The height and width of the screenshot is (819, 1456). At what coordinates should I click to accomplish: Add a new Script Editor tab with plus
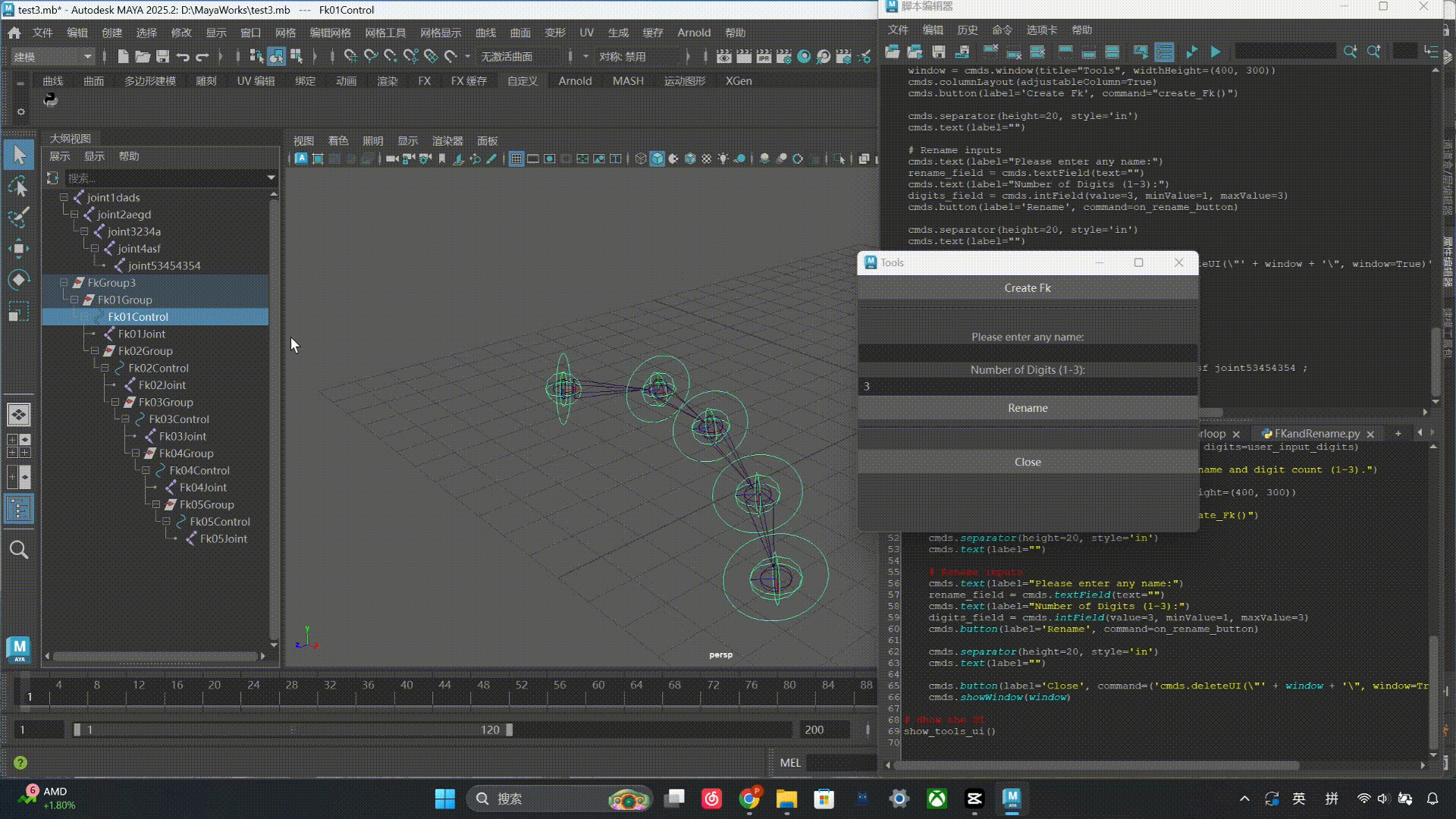point(1398,433)
